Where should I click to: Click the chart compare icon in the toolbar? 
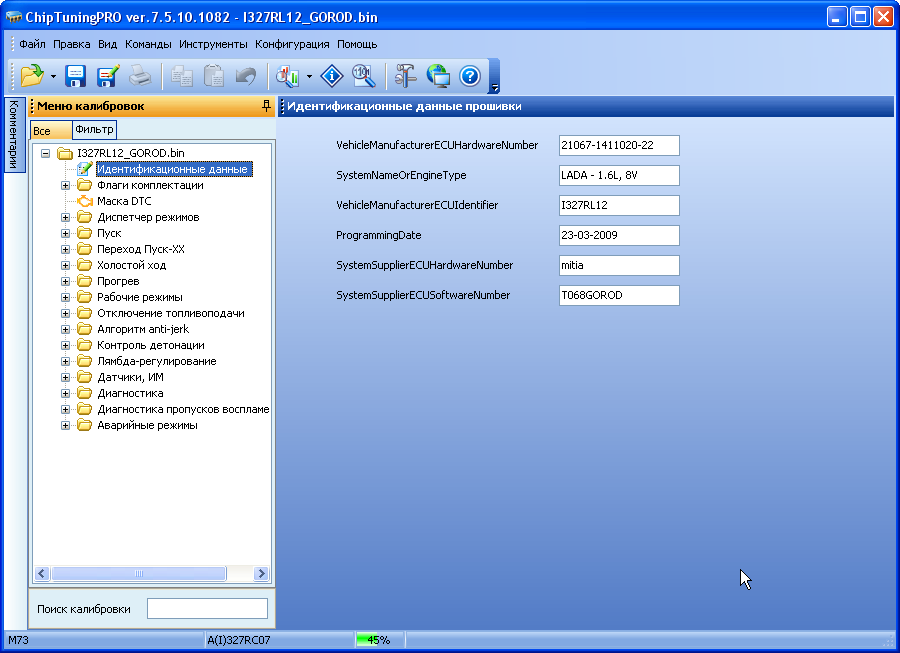pyautogui.click(x=288, y=76)
